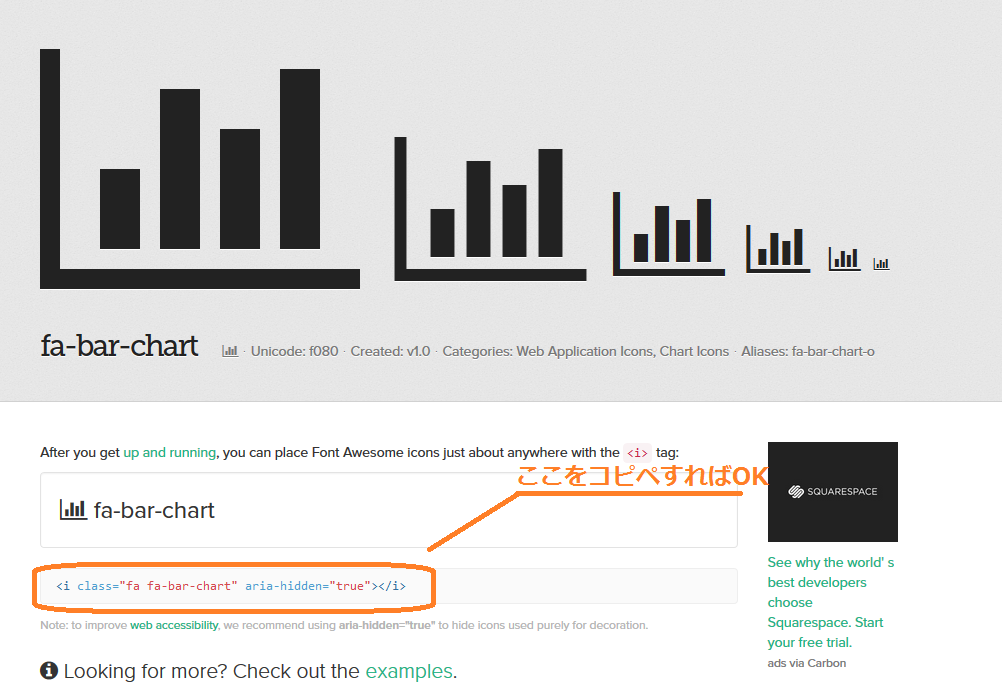Click the 'Created: v1.0' text
Screen dimensions: 1002x694
(390, 351)
